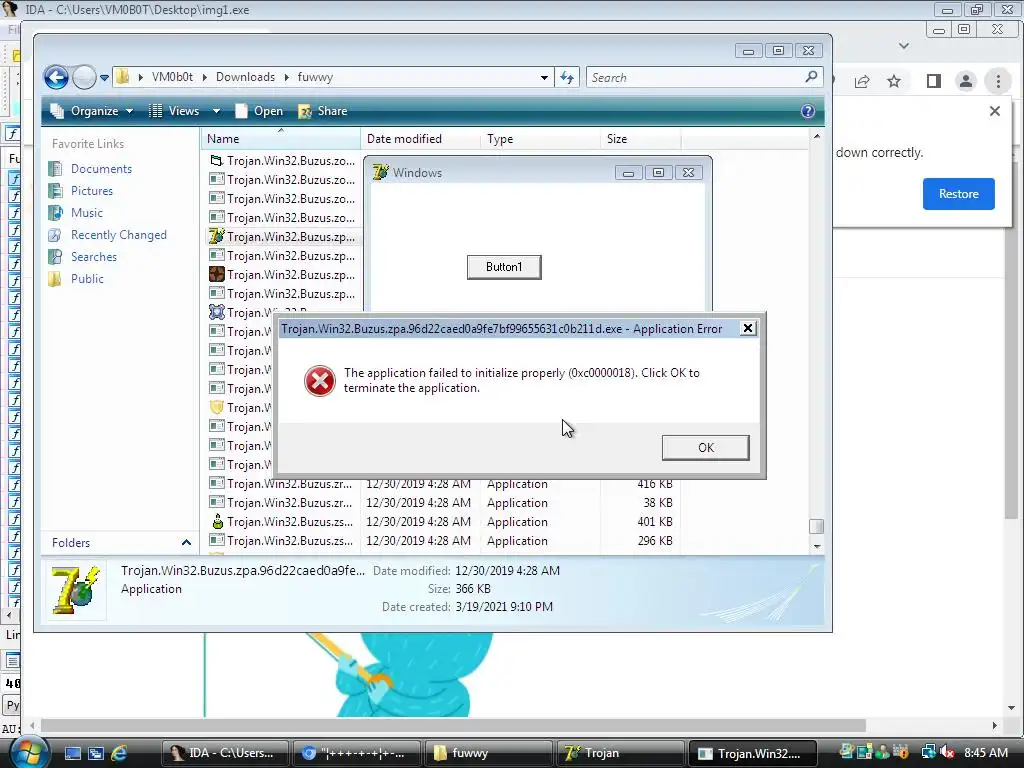Bookmark page with Chrome star icon
1024x768 pixels.
[894, 81]
